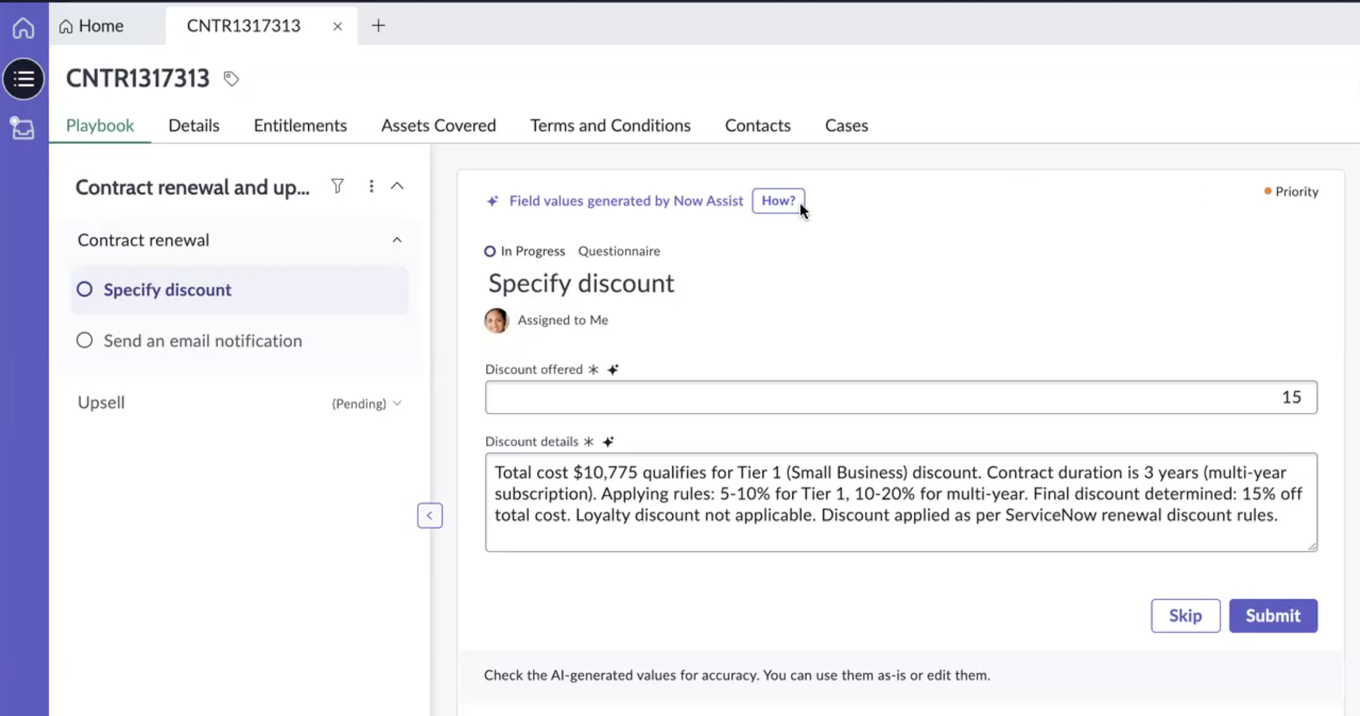Screen dimensions: 1360x716
Task: Open the Entitlements tab
Action: (x=300, y=125)
